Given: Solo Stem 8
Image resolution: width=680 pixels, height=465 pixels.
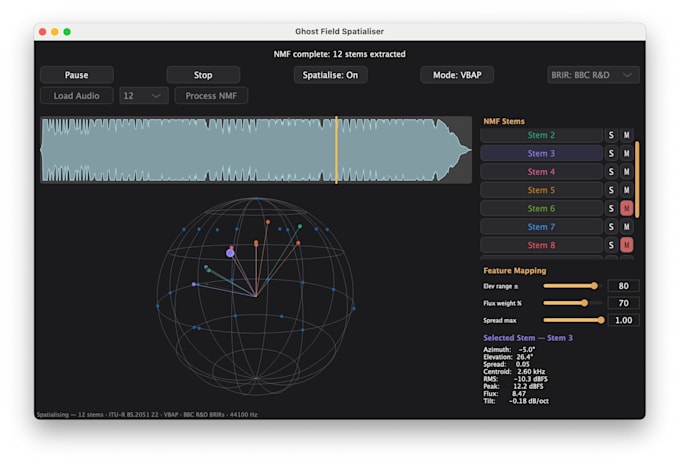Looking at the screenshot, I should pyautogui.click(x=611, y=245).
